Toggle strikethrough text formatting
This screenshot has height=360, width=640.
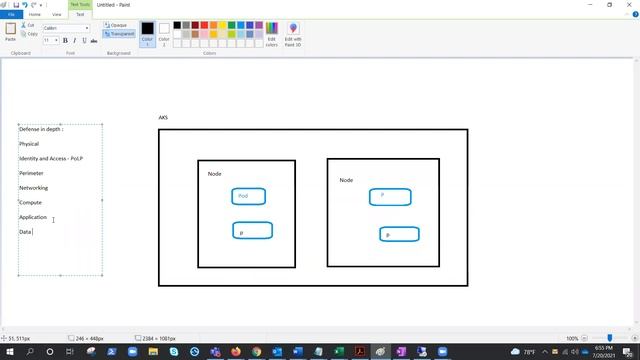pos(94,40)
